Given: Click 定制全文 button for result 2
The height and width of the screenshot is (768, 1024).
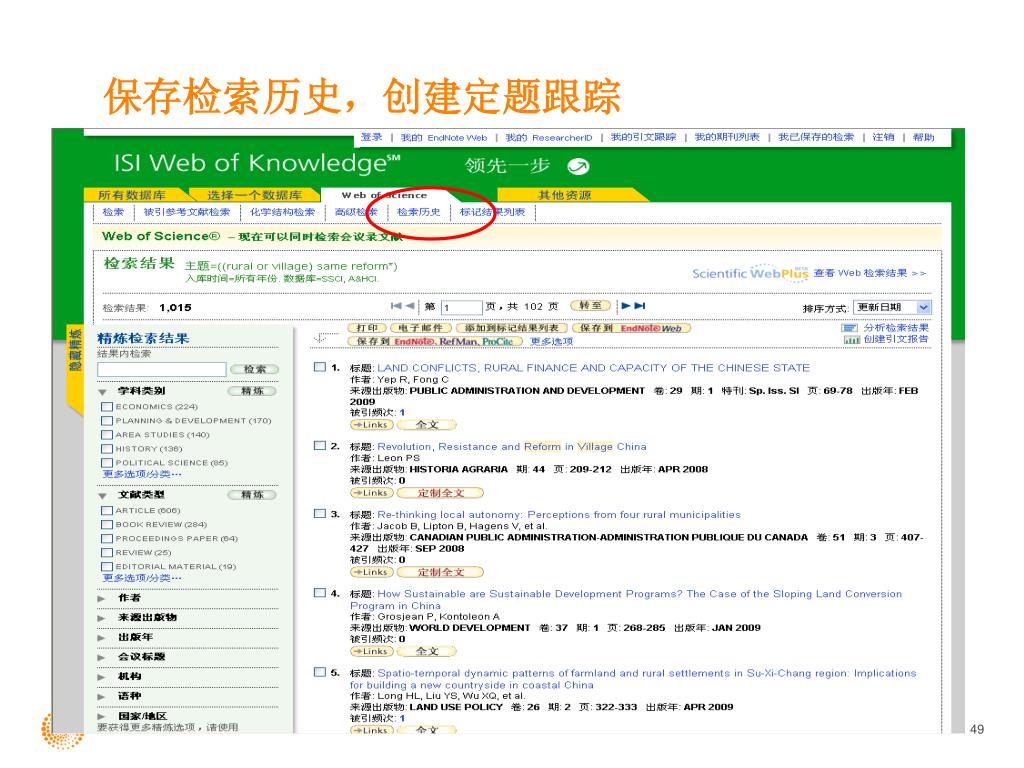Looking at the screenshot, I should [x=441, y=493].
